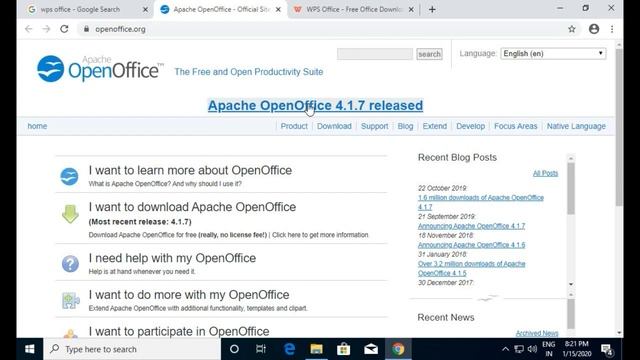Image resolution: width=640 pixels, height=360 pixels.
Task: Open 1.6 million downloads blog post
Action: [x=480, y=202]
